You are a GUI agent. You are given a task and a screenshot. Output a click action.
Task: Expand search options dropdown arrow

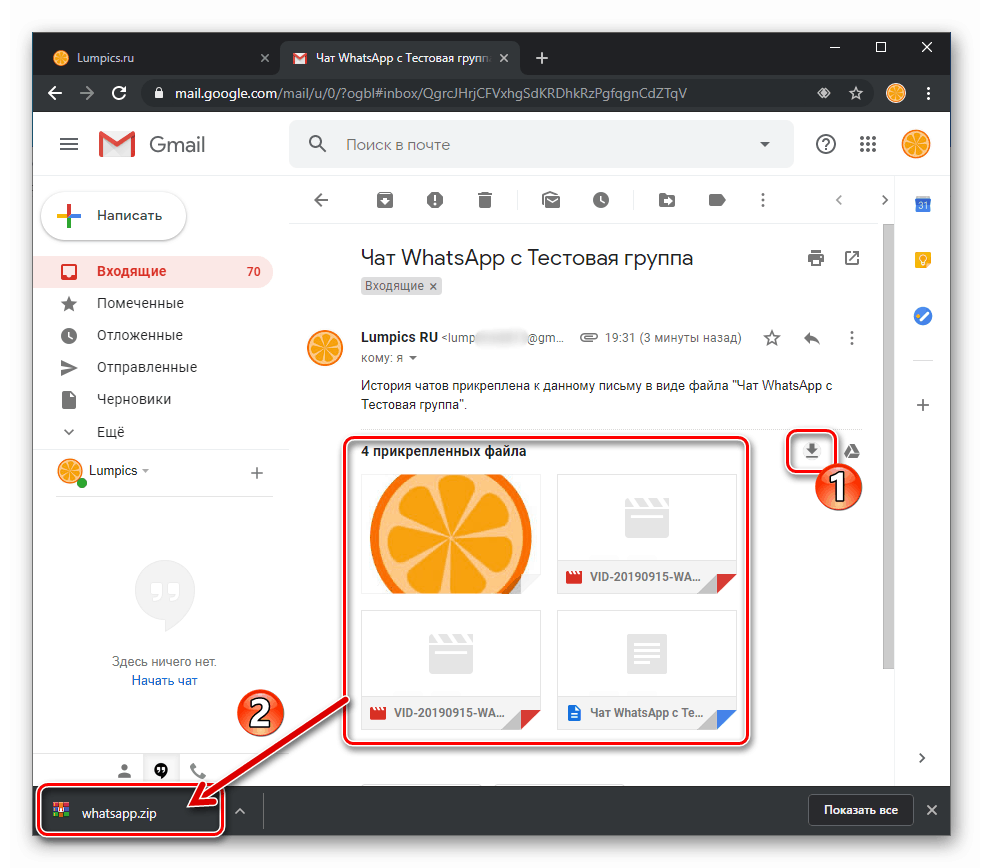[x=765, y=145]
